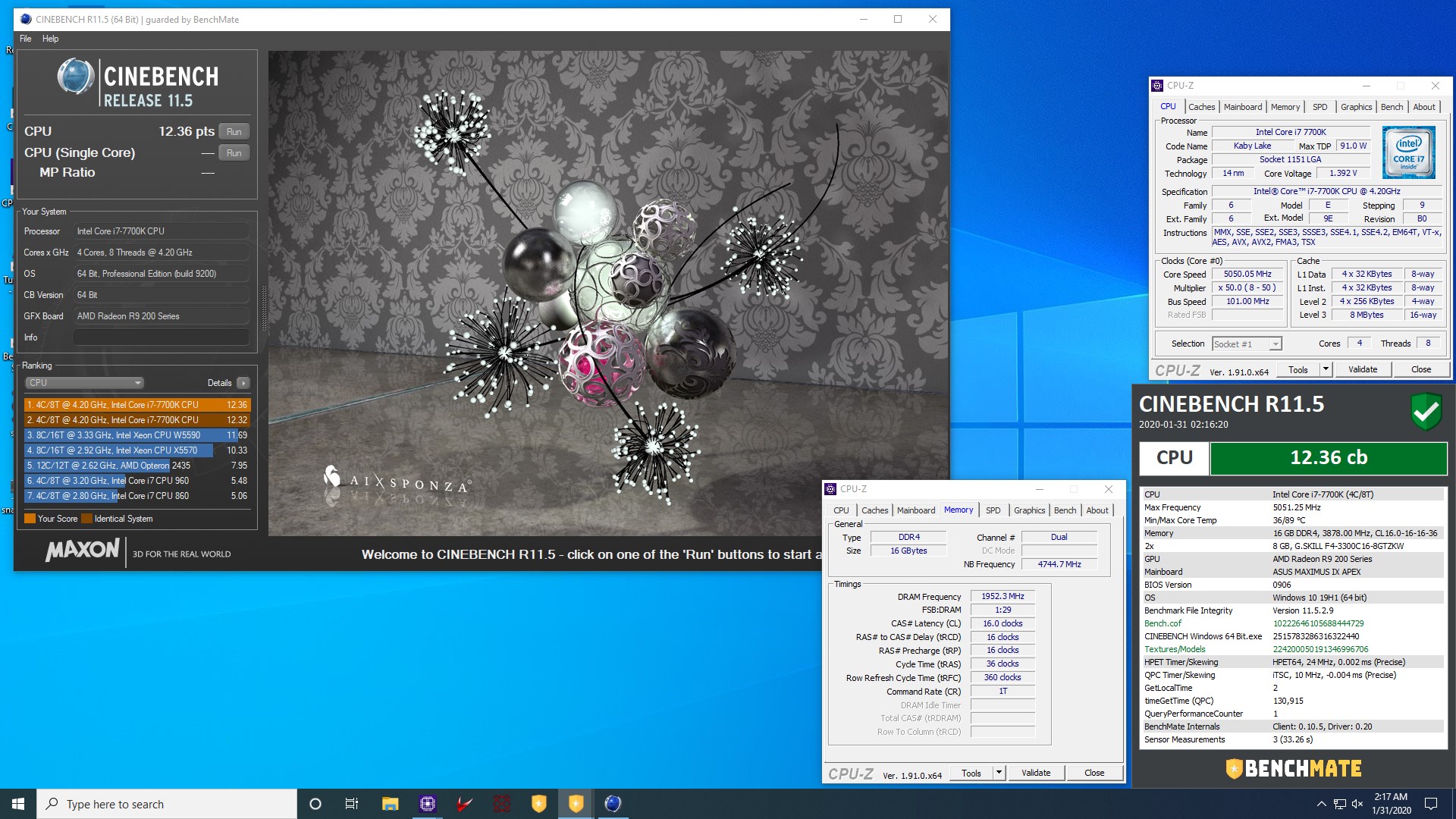Open network status icon in system tray
This screenshot has width=1456, height=819.
[1340, 804]
